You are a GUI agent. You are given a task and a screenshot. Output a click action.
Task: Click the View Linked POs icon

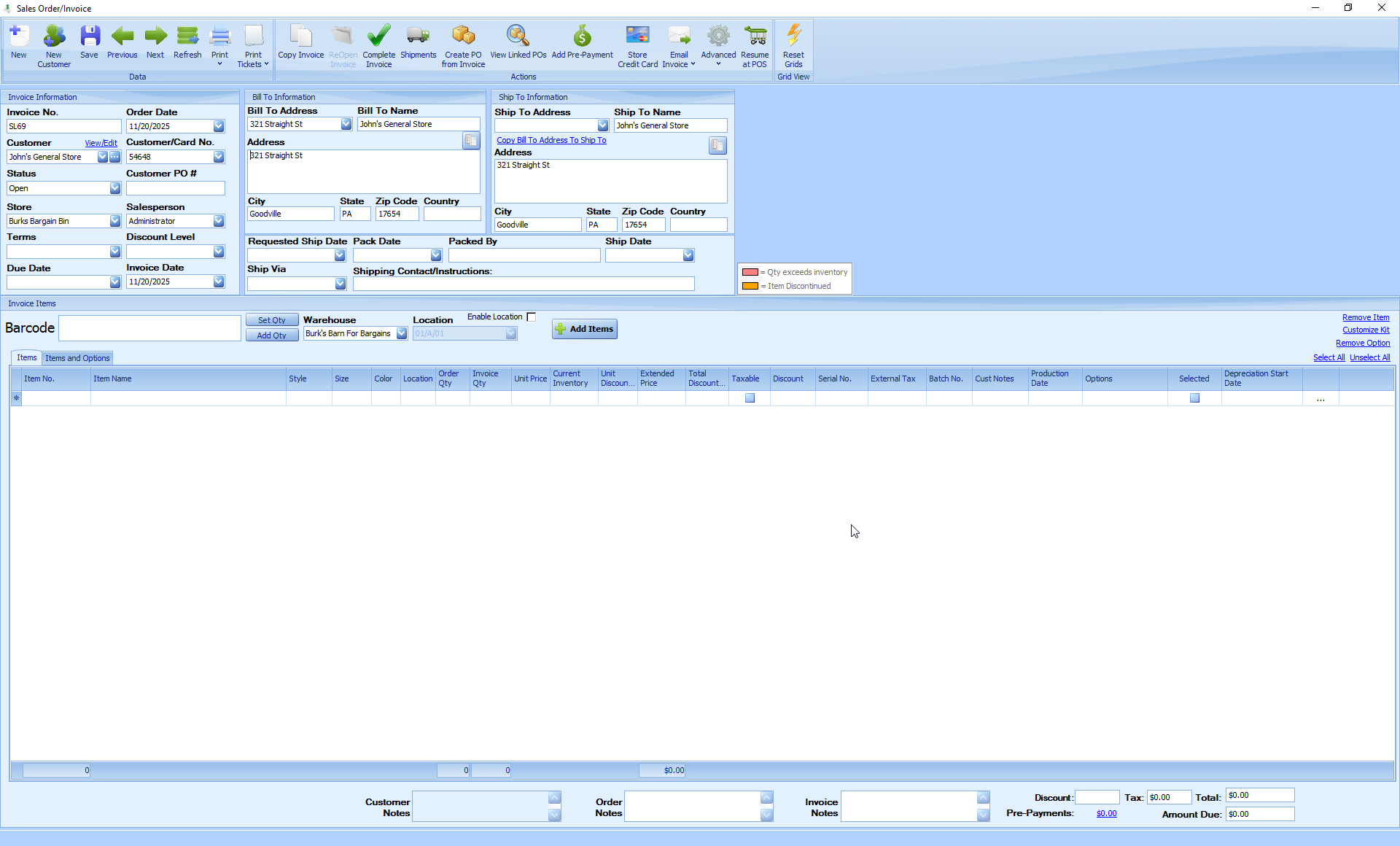pos(518,44)
